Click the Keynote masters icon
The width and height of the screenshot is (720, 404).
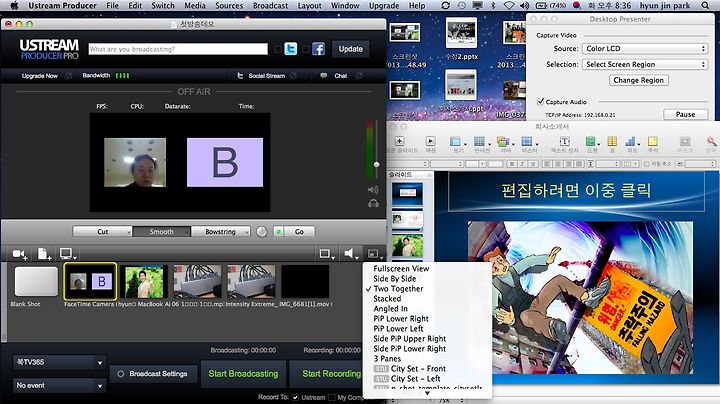[527, 141]
